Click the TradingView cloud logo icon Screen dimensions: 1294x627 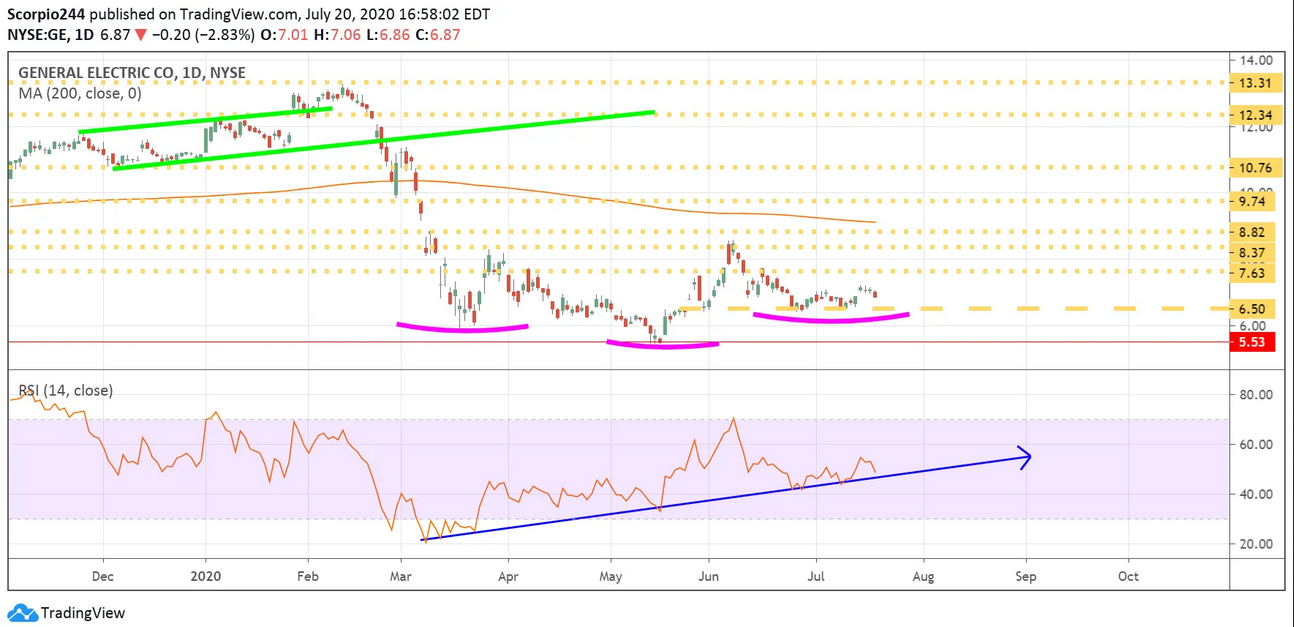[x=22, y=613]
